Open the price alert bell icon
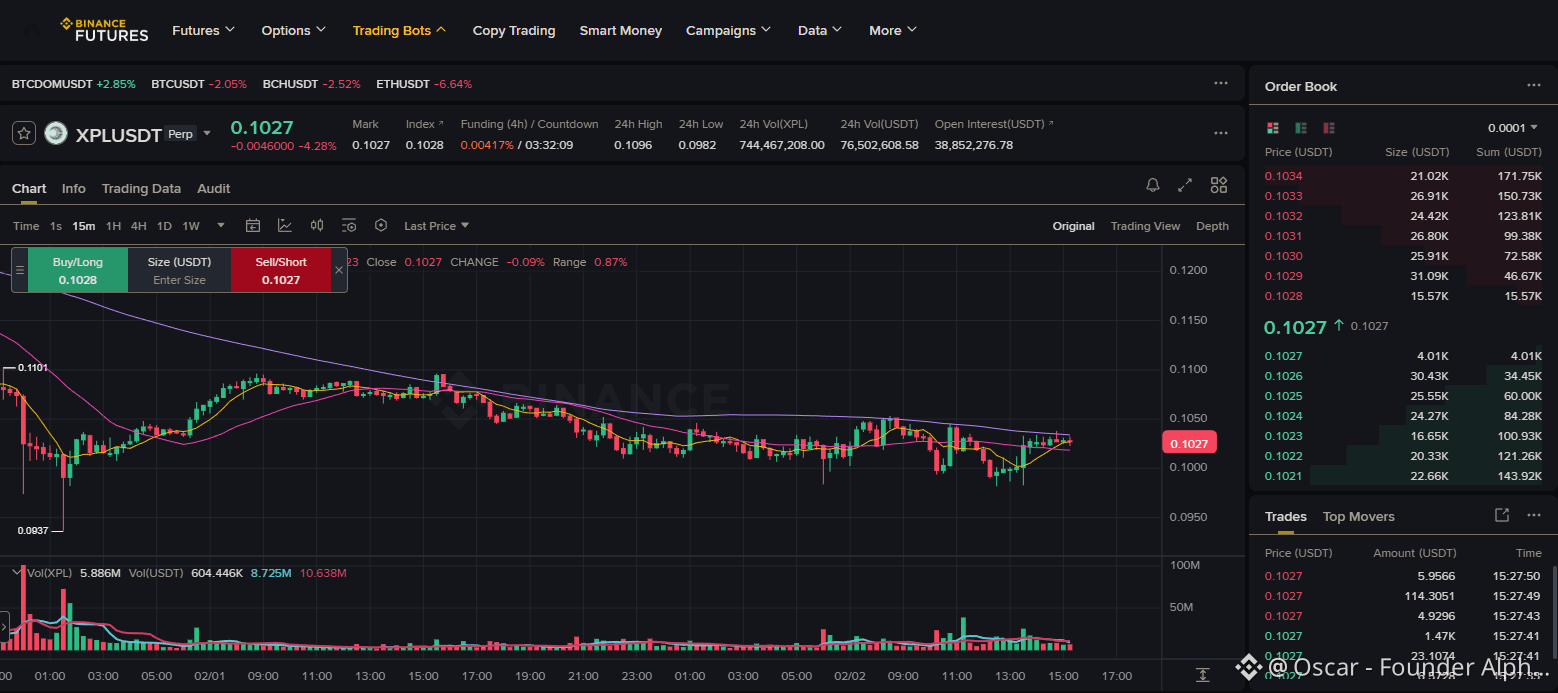This screenshot has width=1558, height=693. tap(1153, 185)
